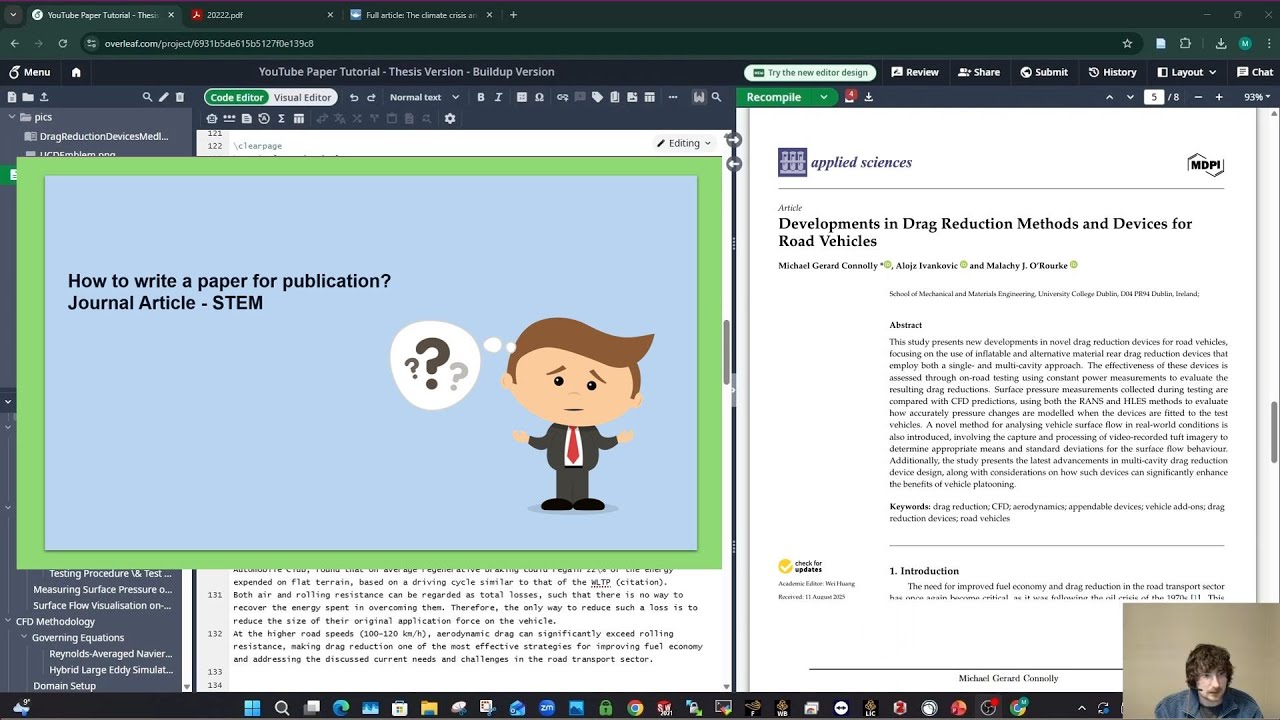Jump to Measuring Surface Pressure outline item
This screenshot has height=720, width=1280.
[103, 589]
